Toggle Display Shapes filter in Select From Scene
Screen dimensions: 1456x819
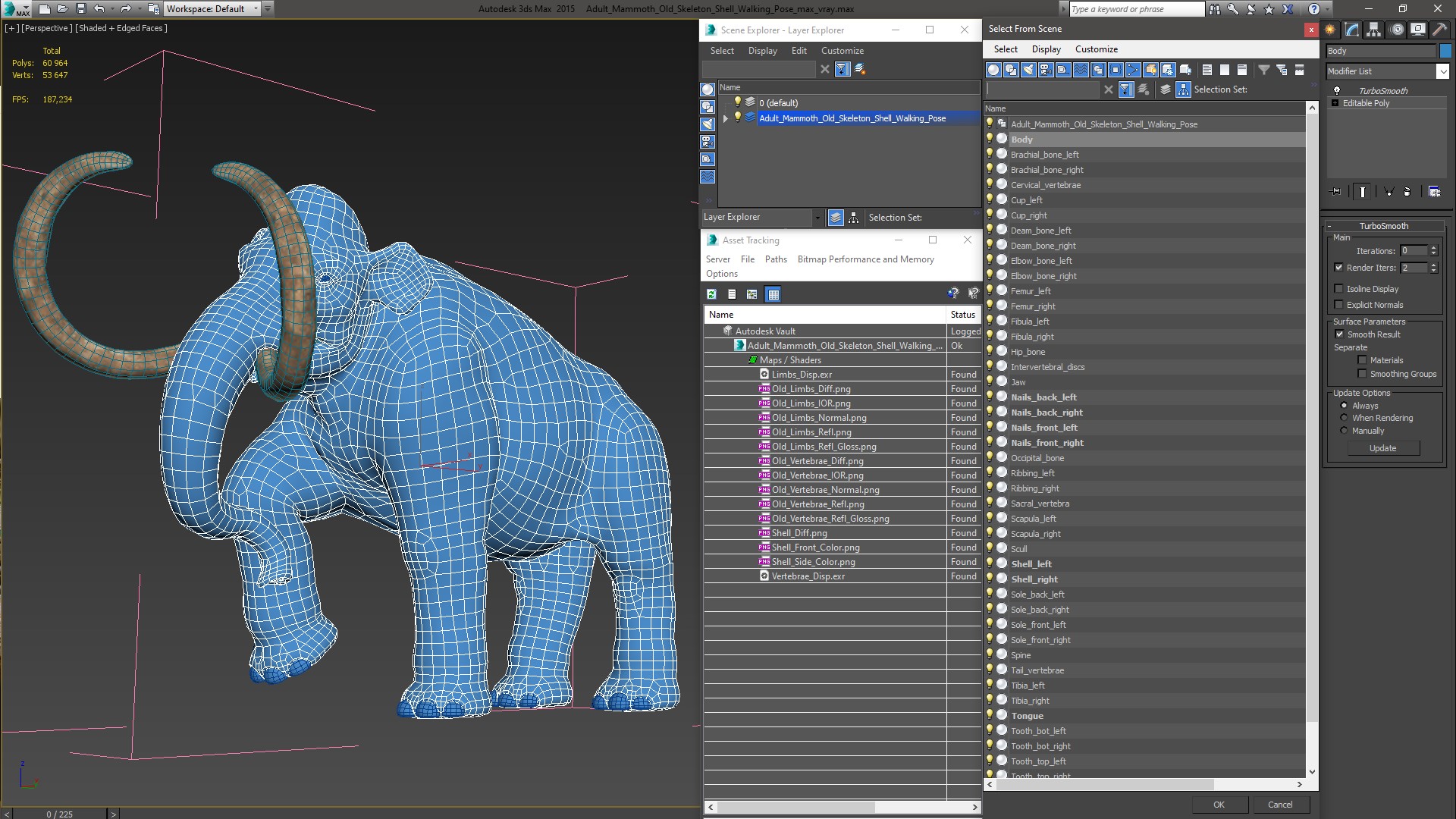pos(1011,70)
